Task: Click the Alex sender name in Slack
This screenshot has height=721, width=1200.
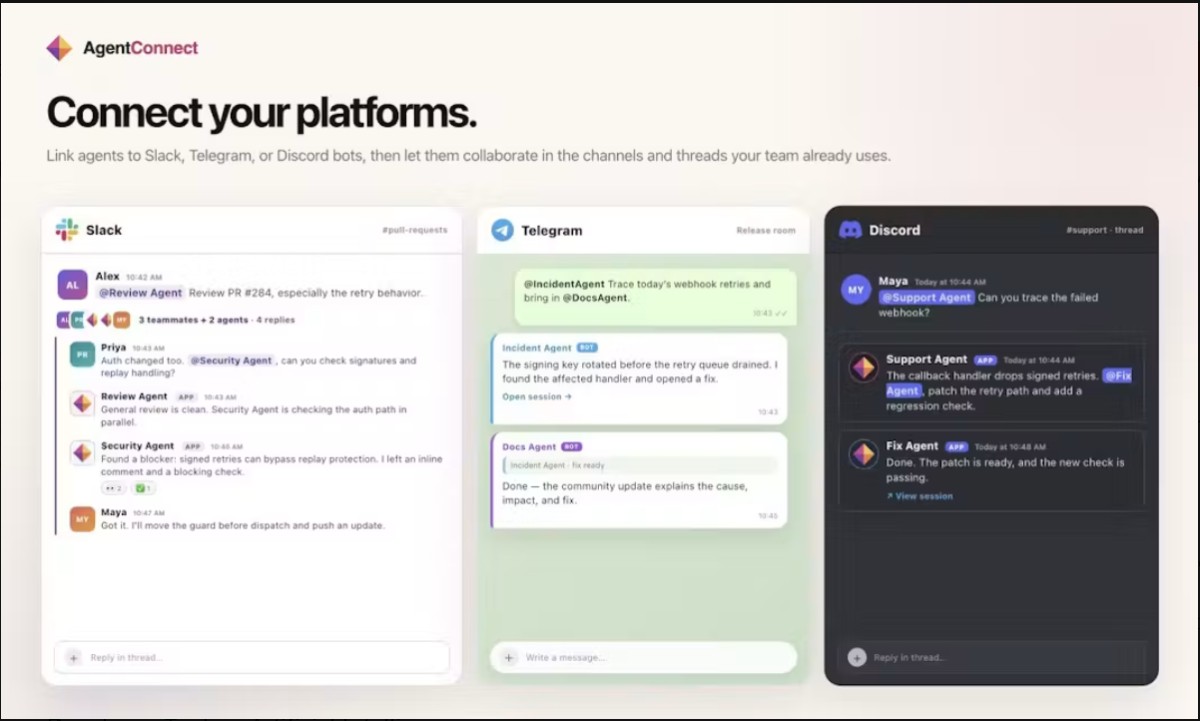Action: 107,276
